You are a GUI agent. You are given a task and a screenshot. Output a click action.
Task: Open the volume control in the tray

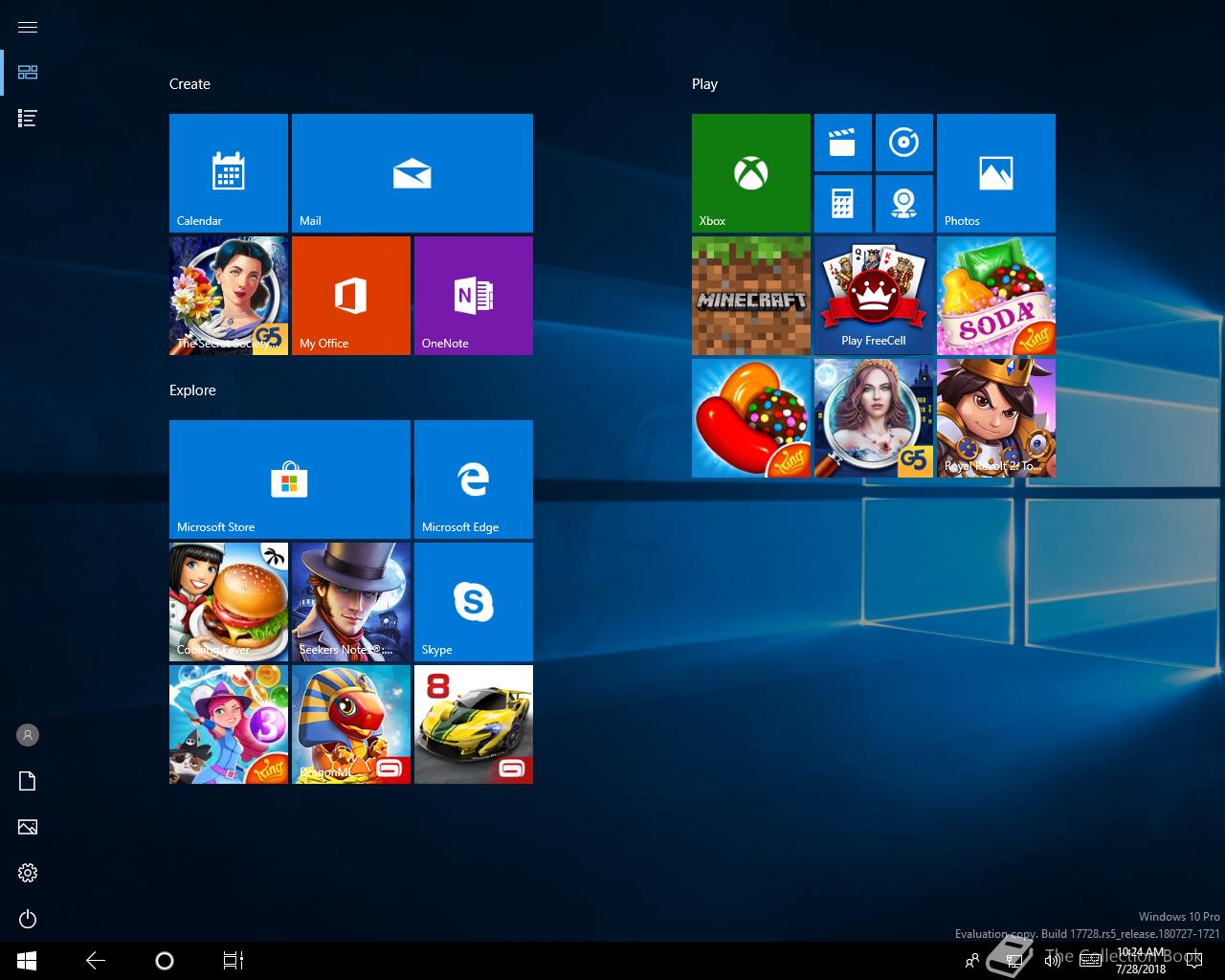pyautogui.click(x=1053, y=961)
